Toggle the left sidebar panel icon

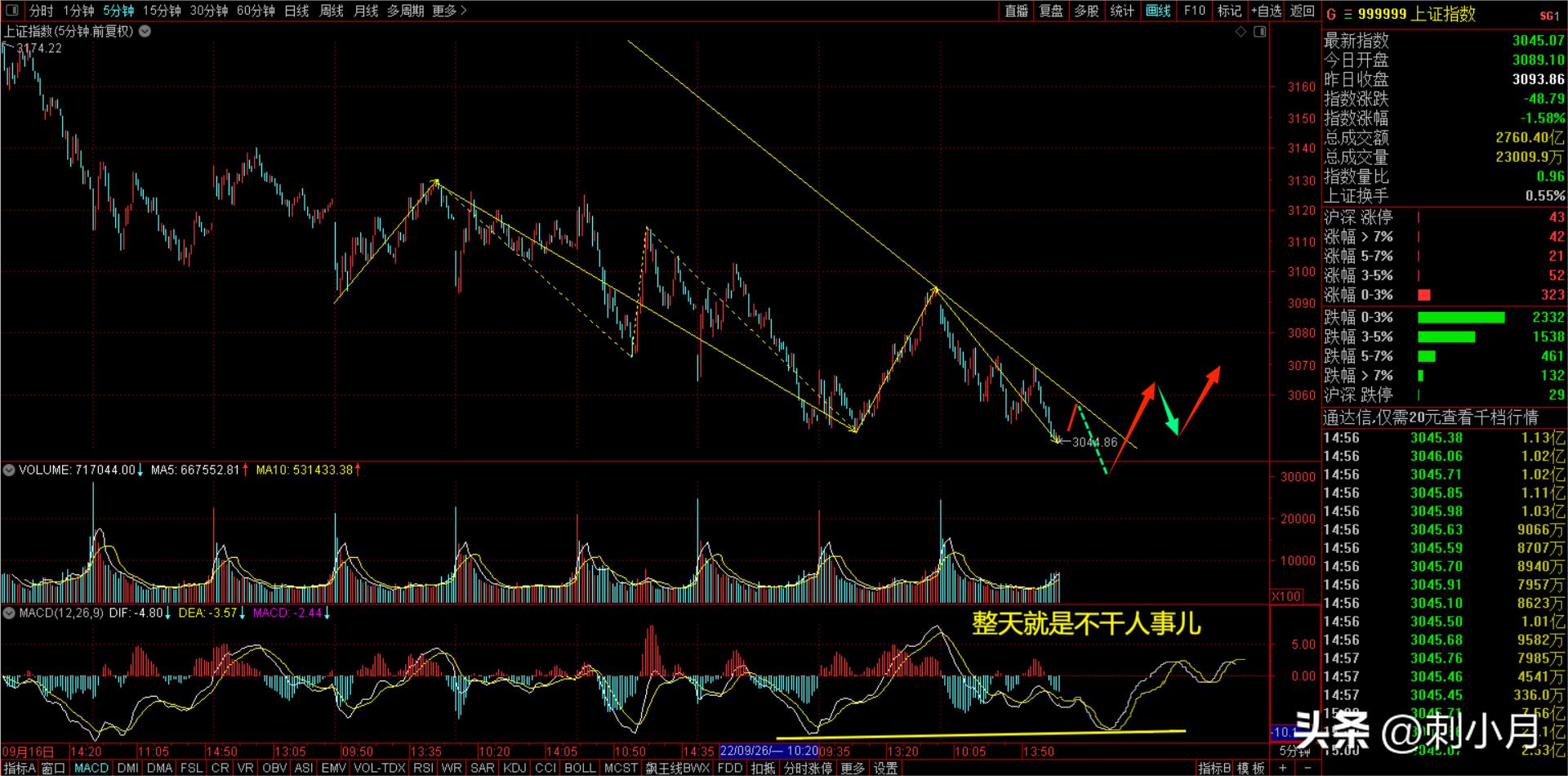click(11, 11)
